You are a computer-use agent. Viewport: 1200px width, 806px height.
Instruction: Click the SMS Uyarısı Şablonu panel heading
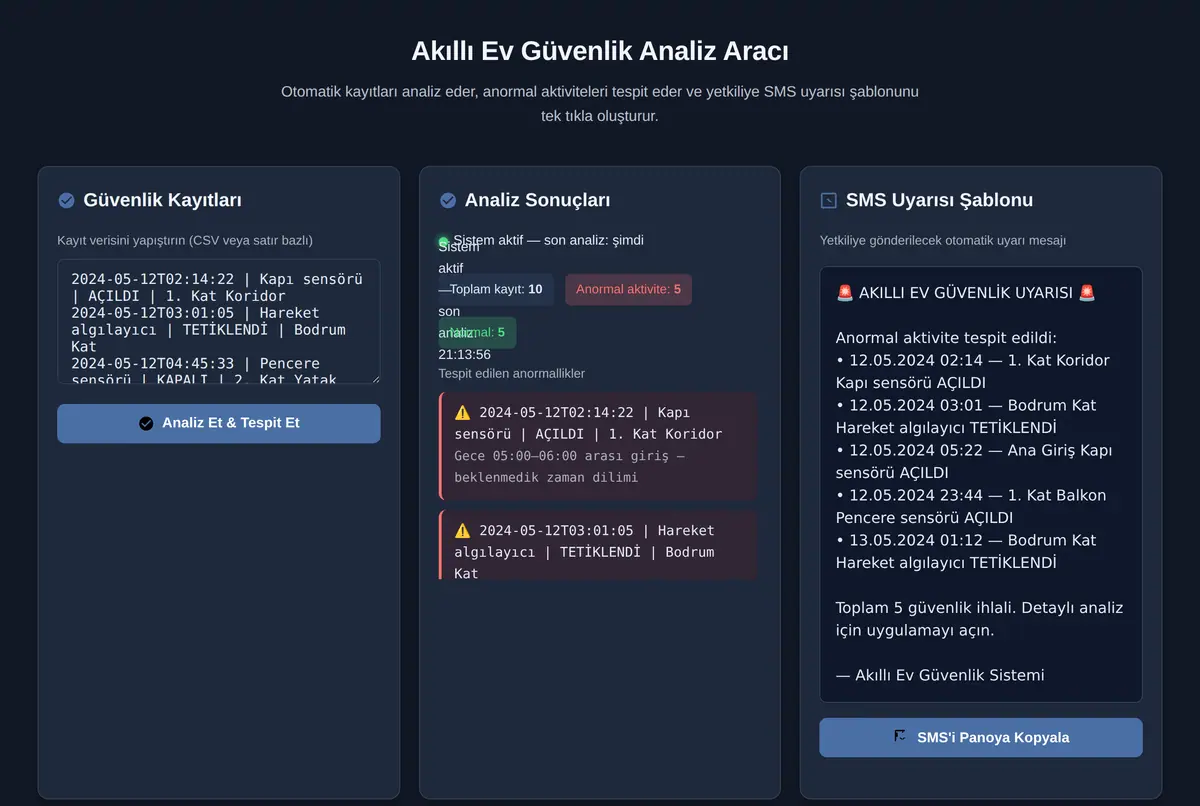coord(939,200)
